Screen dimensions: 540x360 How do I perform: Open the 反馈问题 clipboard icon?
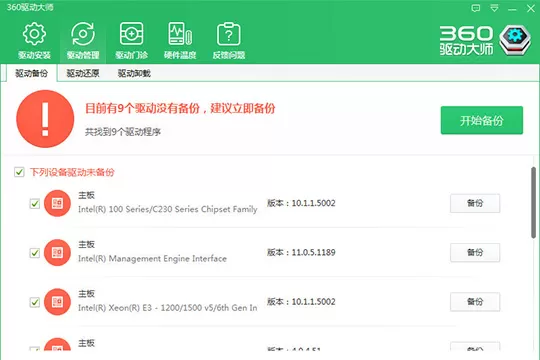coord(229,34)
